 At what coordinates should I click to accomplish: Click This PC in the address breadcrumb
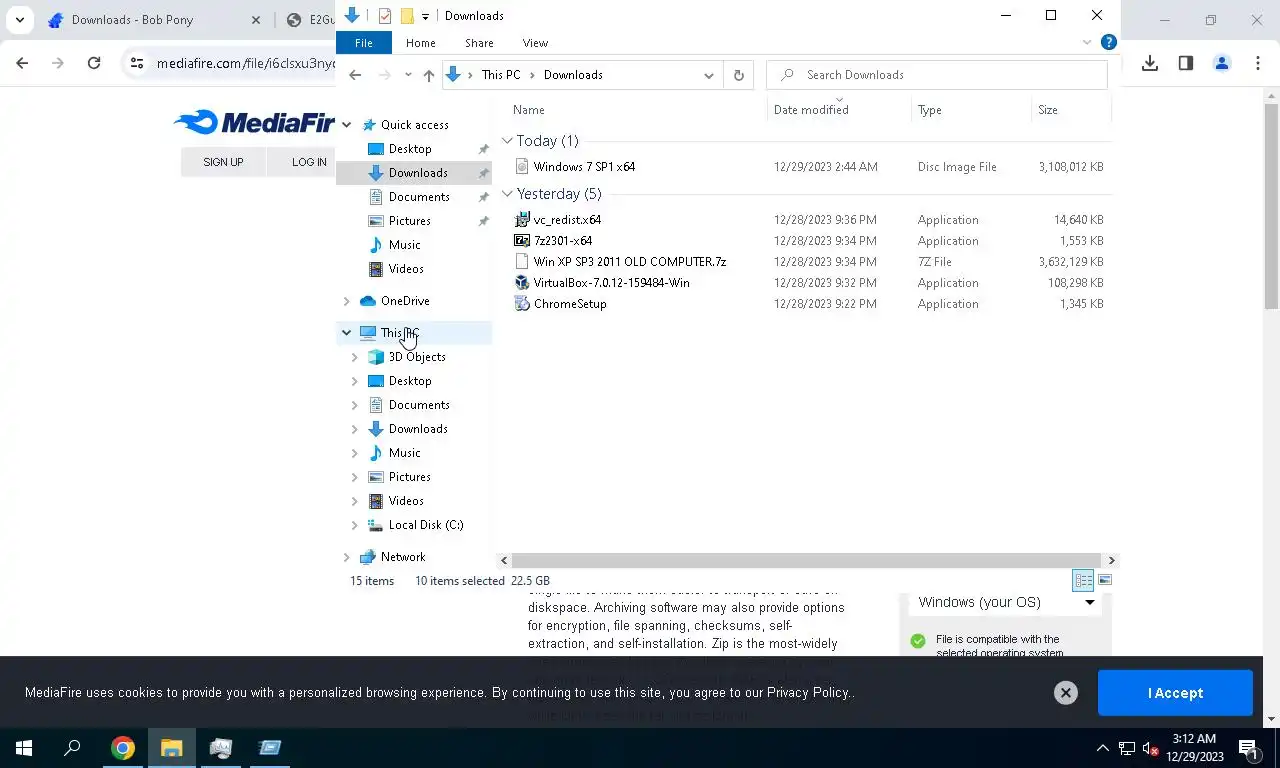(x=501, y=75)
